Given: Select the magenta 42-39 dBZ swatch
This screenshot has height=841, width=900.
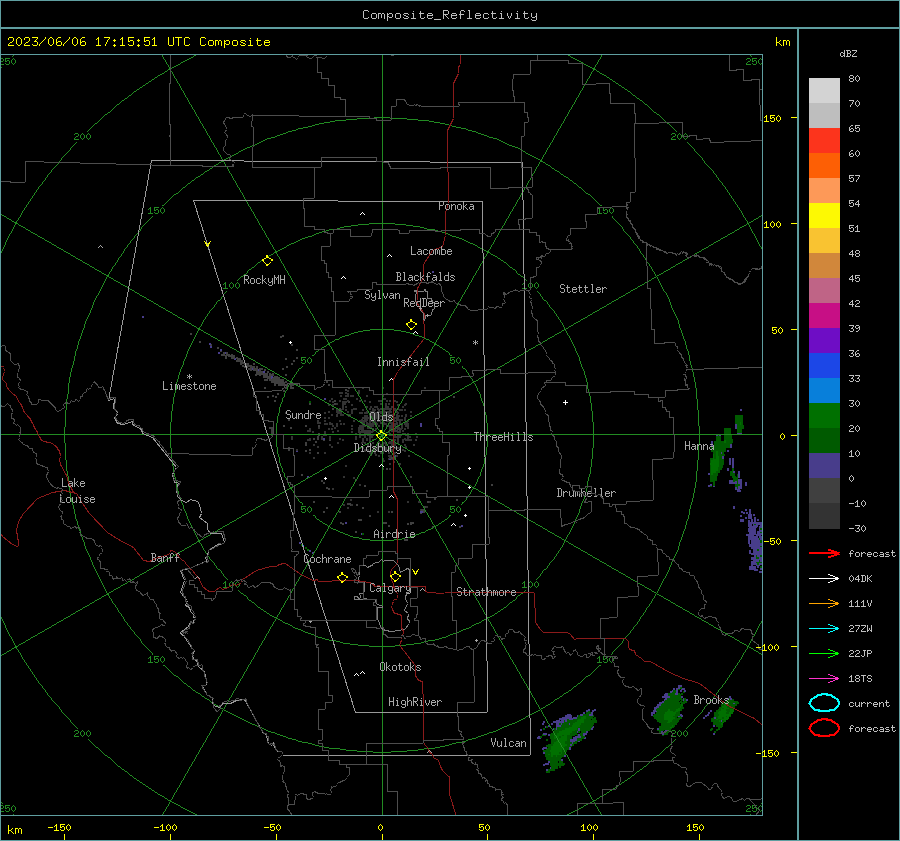Looking at the screenshot, I should pos(824,316).
